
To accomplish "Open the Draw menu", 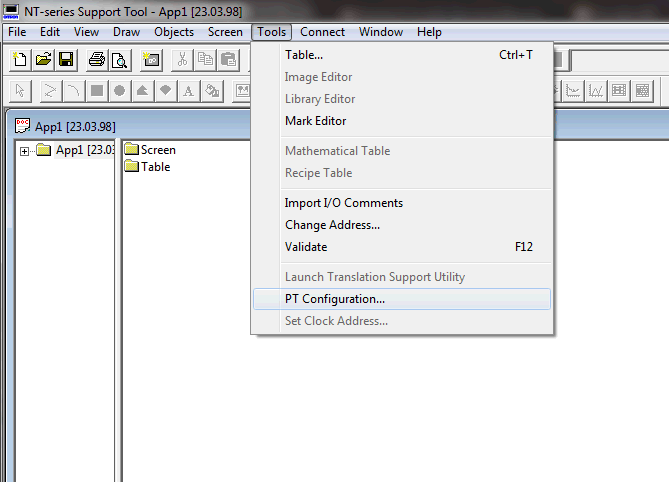I will 126,32.
